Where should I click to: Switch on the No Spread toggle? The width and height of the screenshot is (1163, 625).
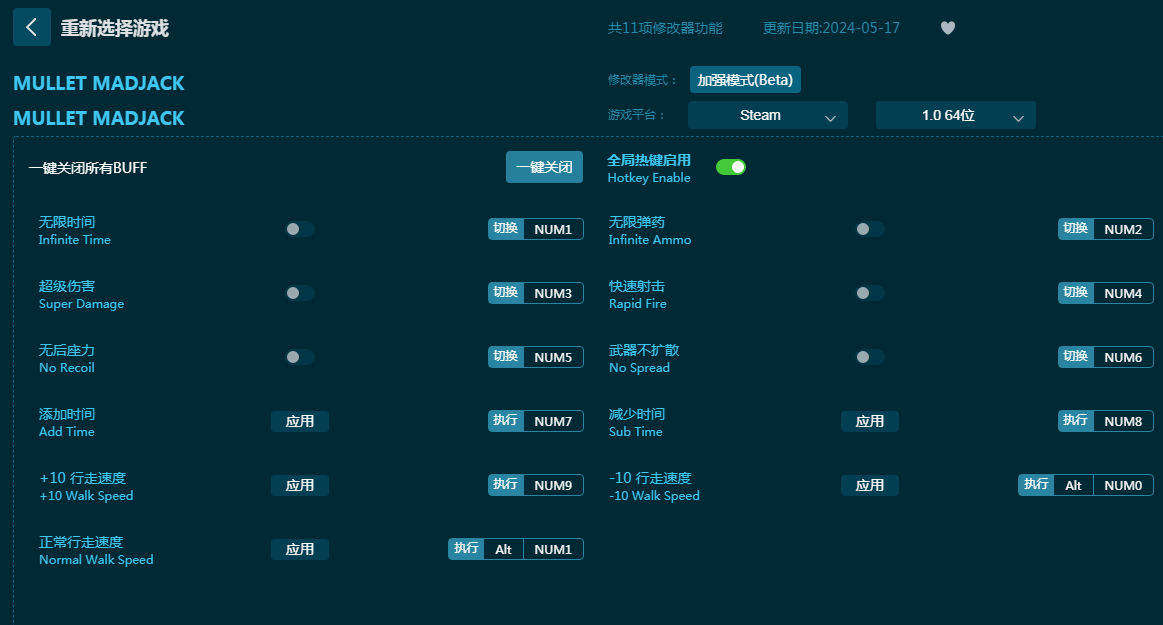click(870, 357)
